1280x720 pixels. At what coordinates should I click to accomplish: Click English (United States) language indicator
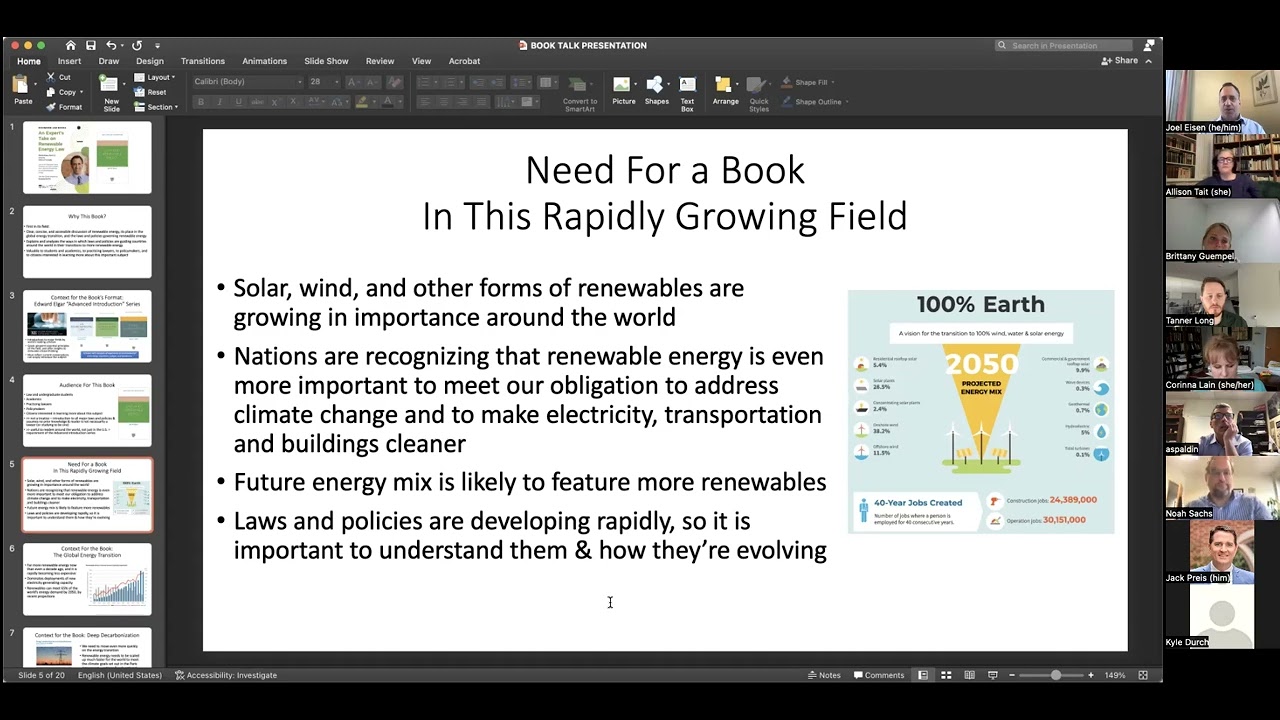(x=120, y=675)
